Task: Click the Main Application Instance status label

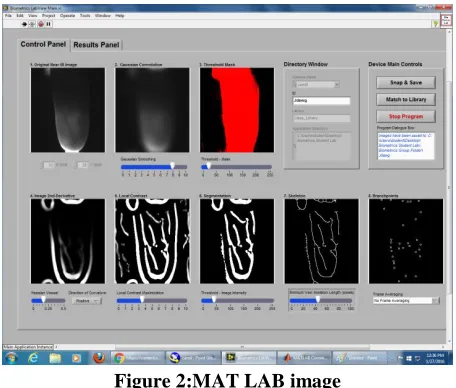Action: (x=28, y=347)
